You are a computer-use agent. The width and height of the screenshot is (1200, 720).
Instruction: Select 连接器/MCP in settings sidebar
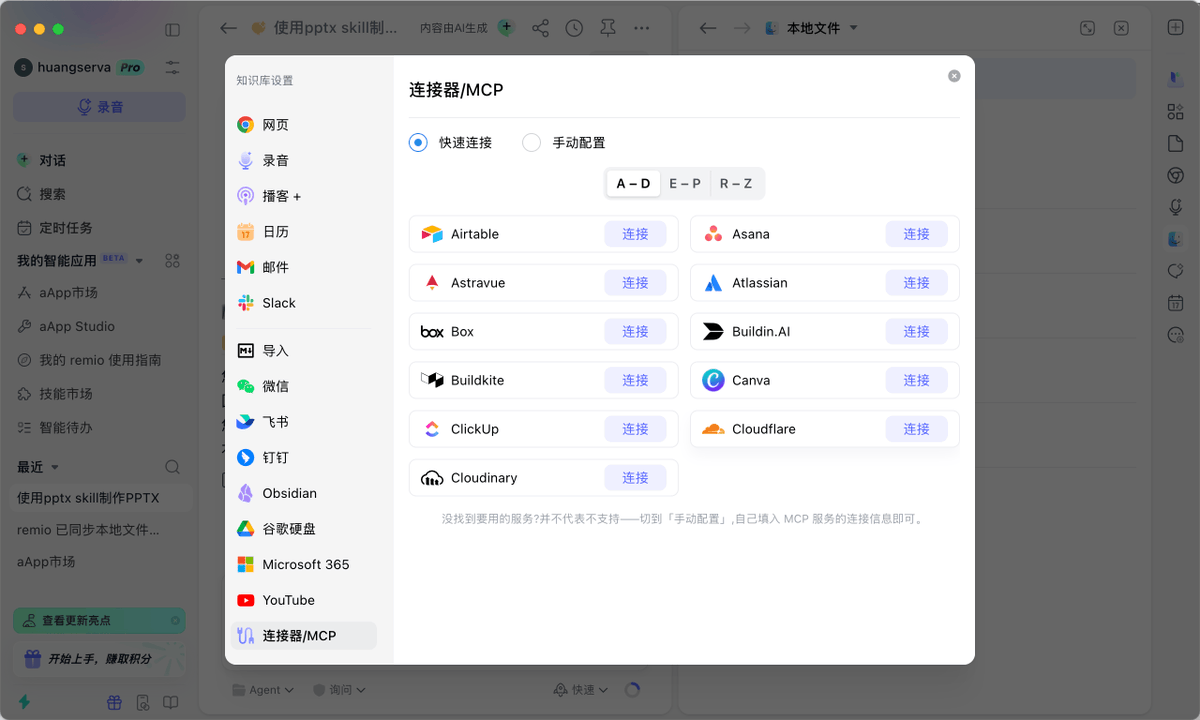[304, 636]
